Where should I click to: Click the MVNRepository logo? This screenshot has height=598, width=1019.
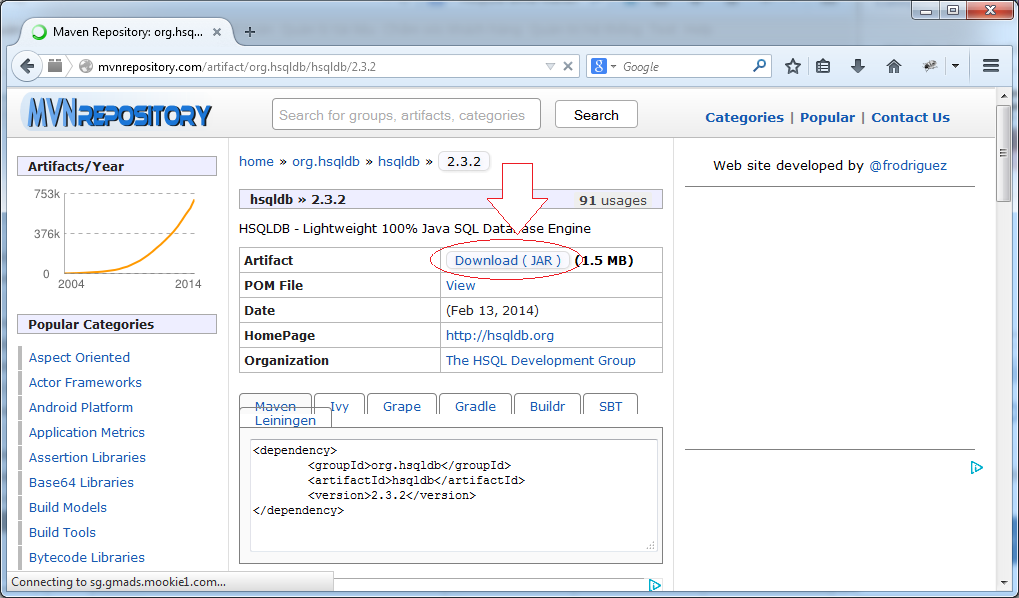coord(117,113)
